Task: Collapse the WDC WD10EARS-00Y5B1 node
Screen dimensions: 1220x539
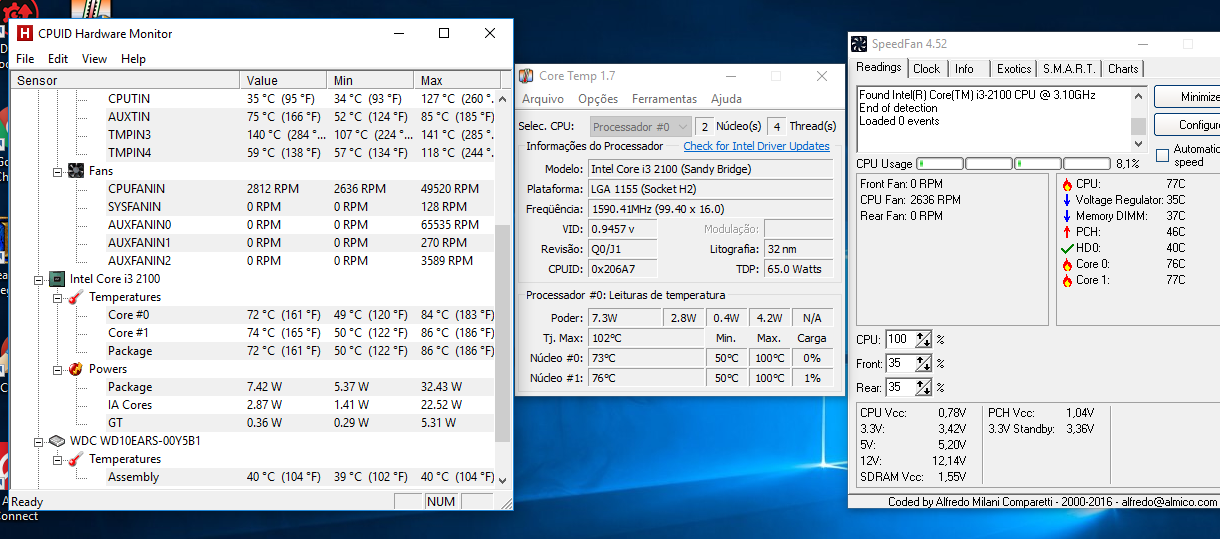Action: [39, 441]
